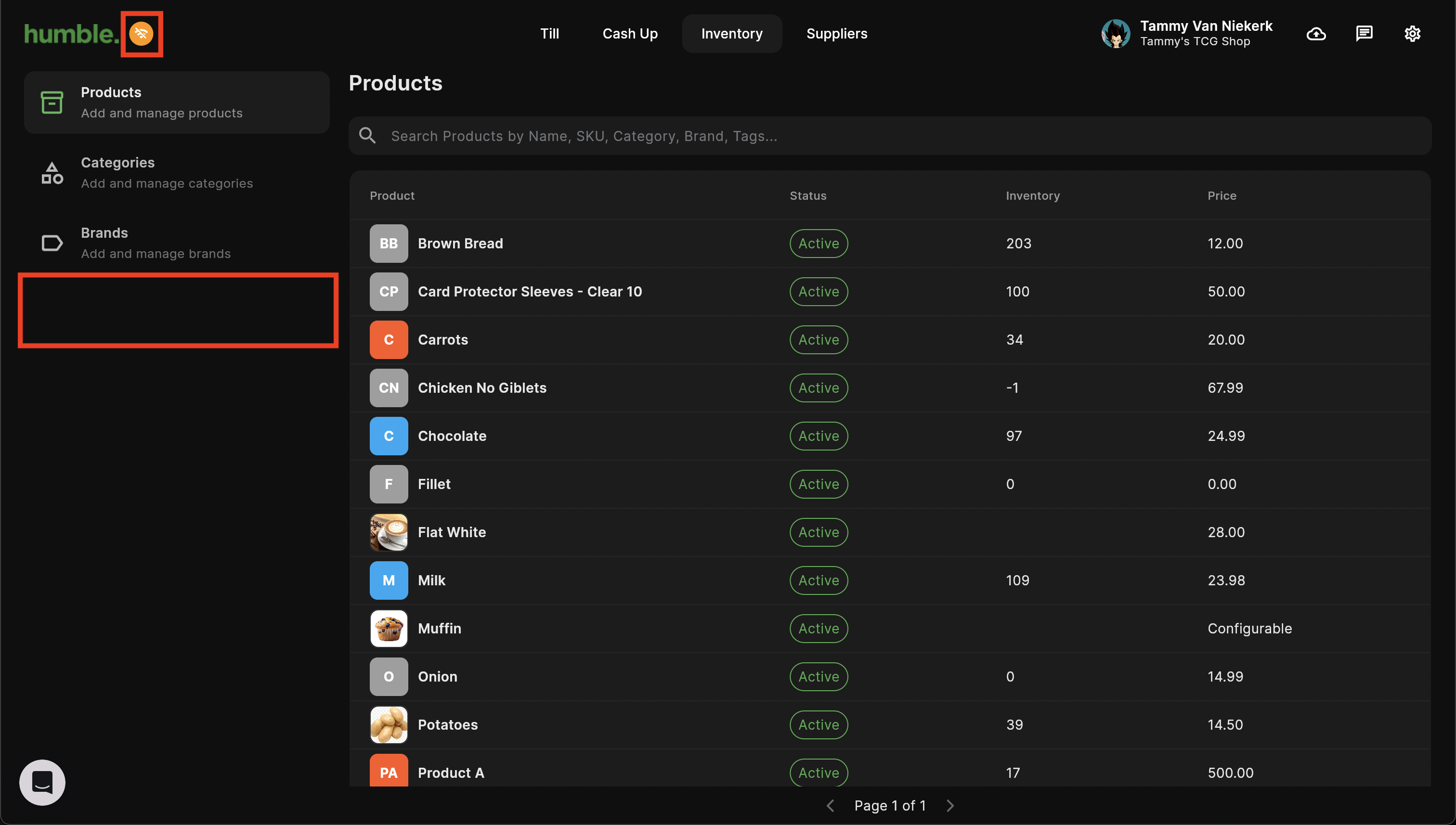Viewport: 1456px width, 825px height.
Task: Click the Brands tag icon
Action: [x=52, y=243]
